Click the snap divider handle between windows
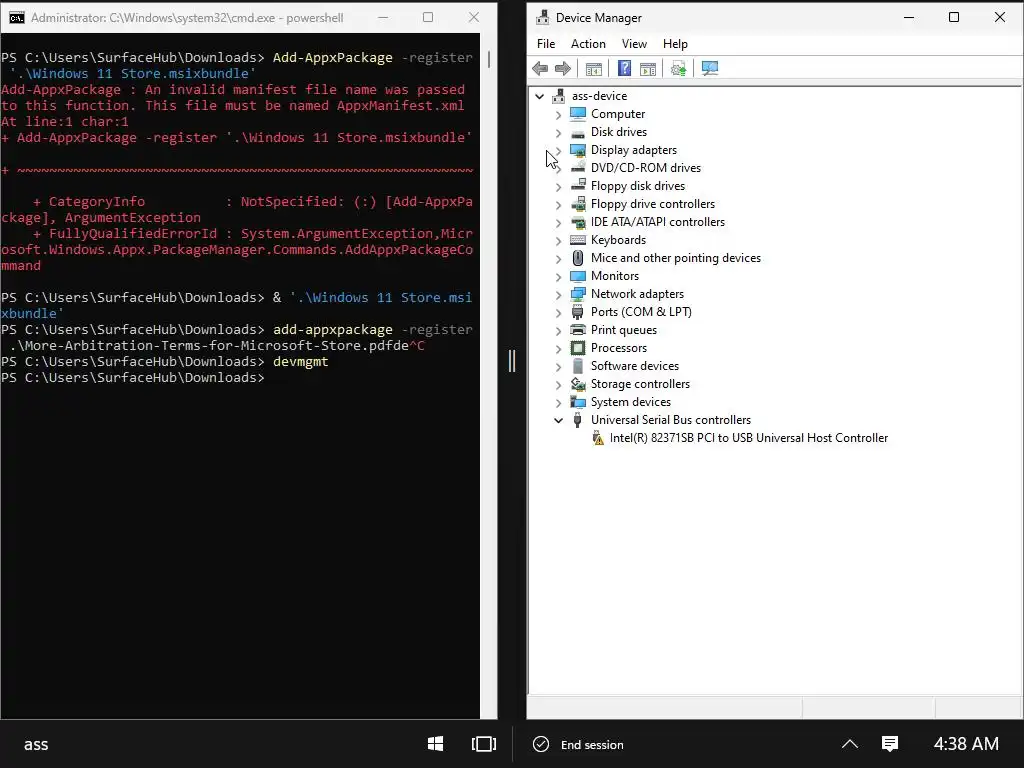The height and width of the screenshot is (768, 1024). [512, 360]
